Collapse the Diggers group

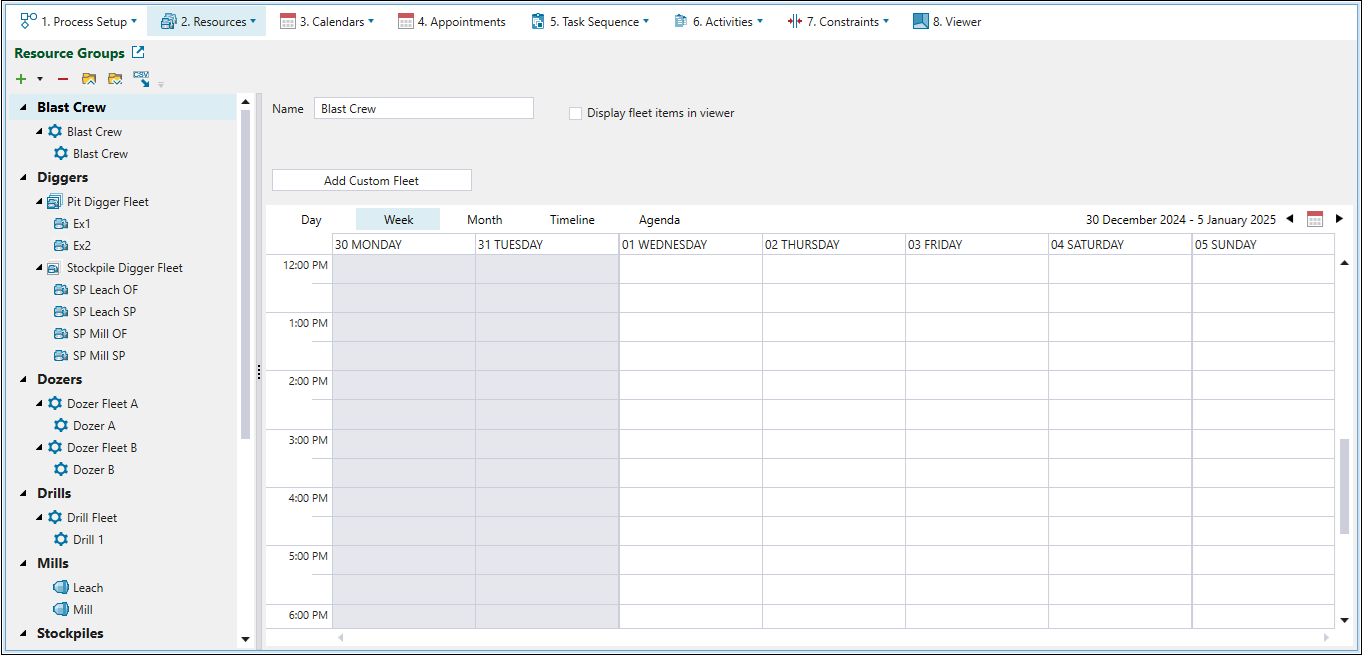pos(24,178)
